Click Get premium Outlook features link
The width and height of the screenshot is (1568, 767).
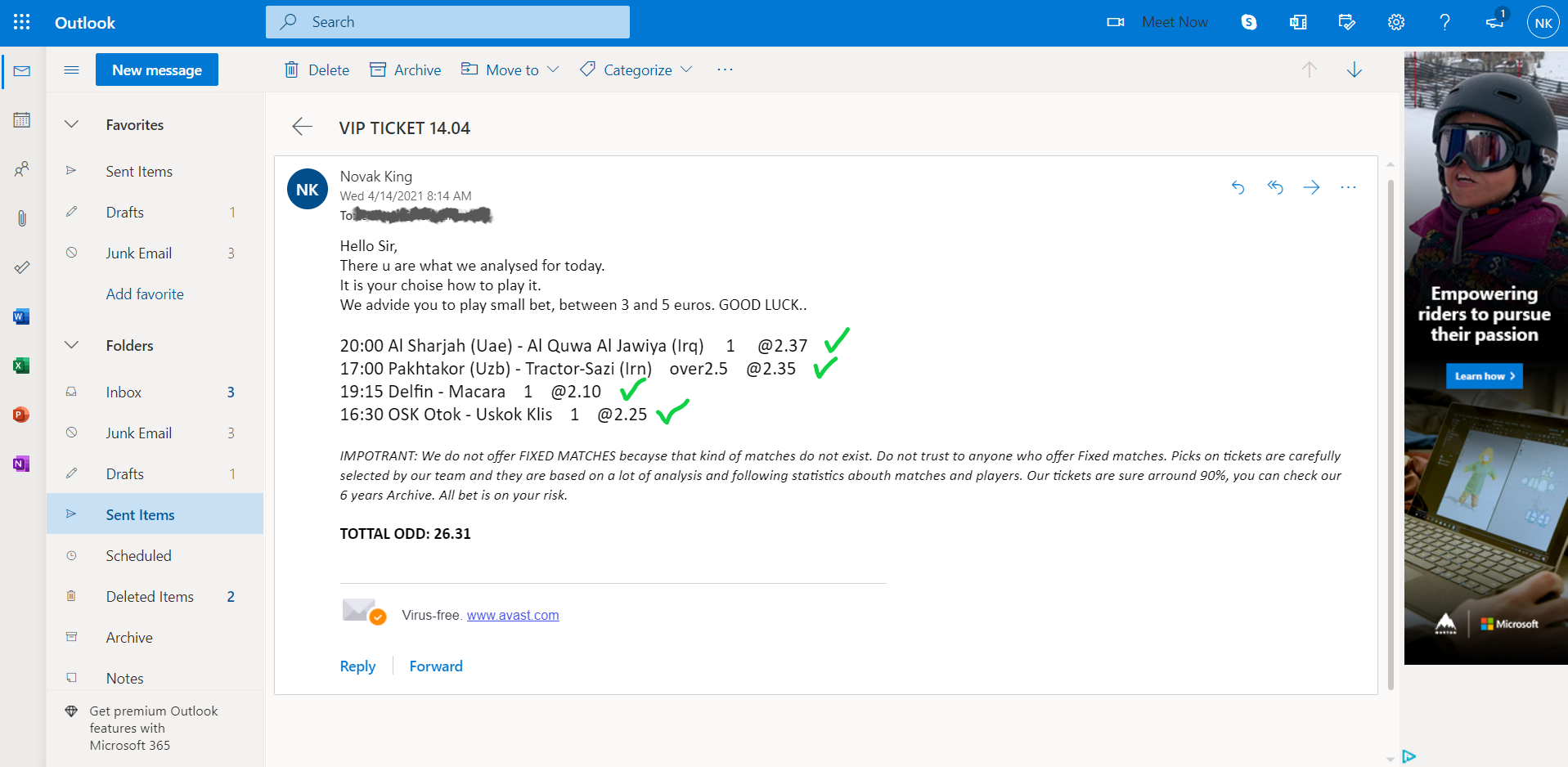(x=154, y=728)
